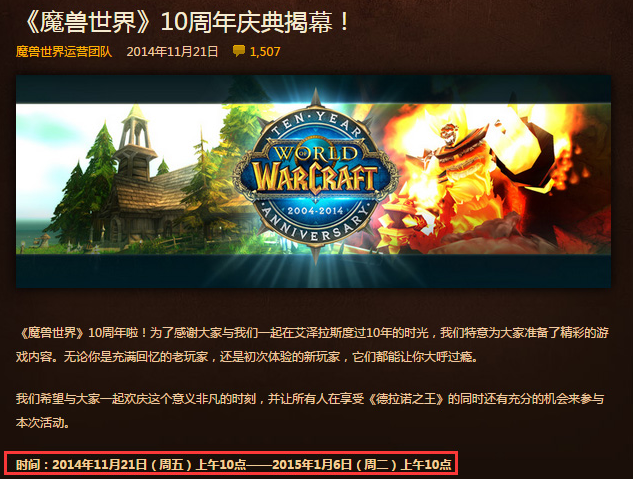Click the word 艾泽拉斯 in the first paragraph
633x479 pixels.
click(318, 333)
